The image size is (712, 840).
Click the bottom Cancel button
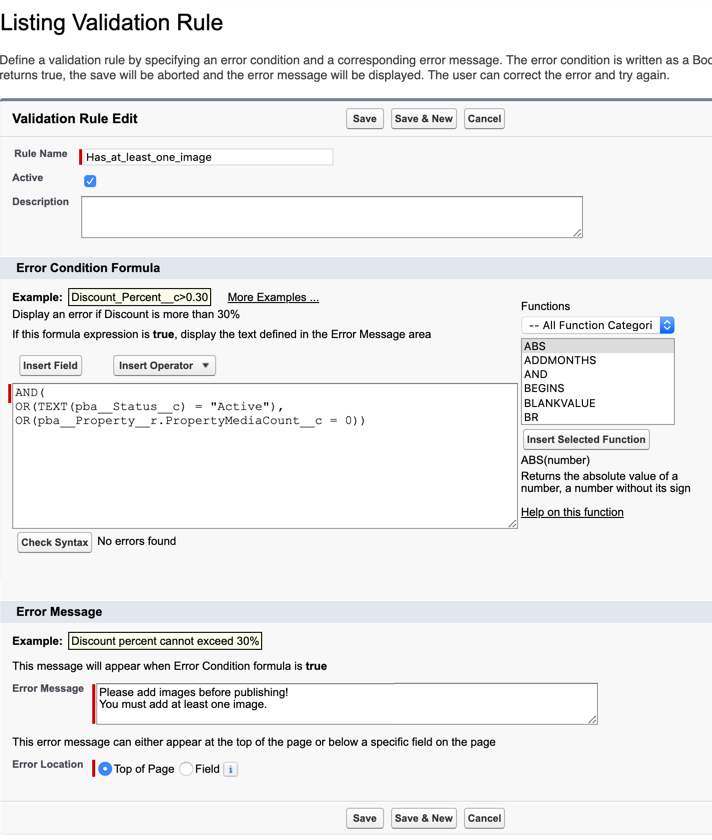[x=484, y=818]
